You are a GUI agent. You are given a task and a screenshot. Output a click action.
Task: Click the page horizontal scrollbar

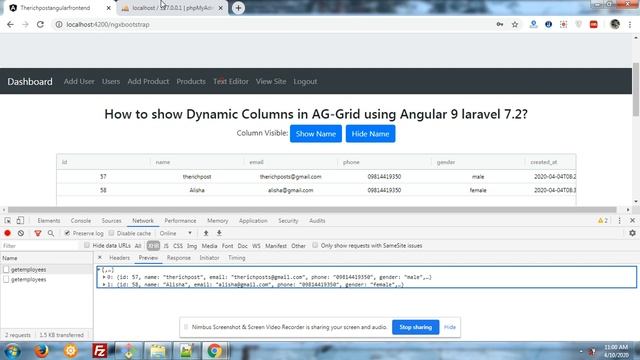point(312,209)
